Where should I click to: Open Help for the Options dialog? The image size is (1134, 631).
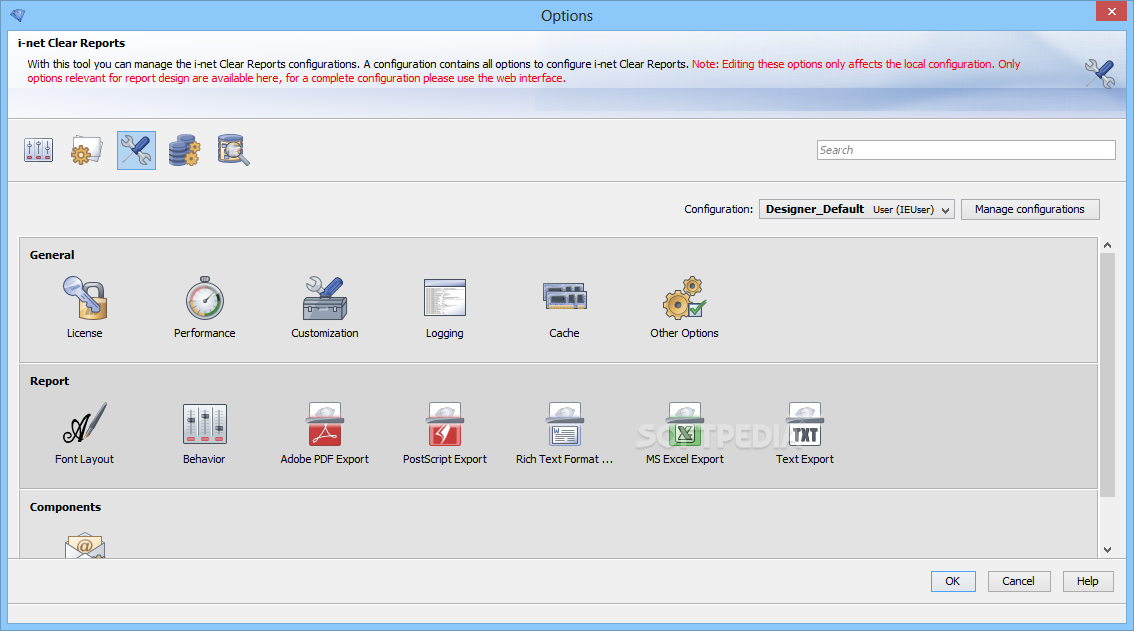(x=1088, y=581)
